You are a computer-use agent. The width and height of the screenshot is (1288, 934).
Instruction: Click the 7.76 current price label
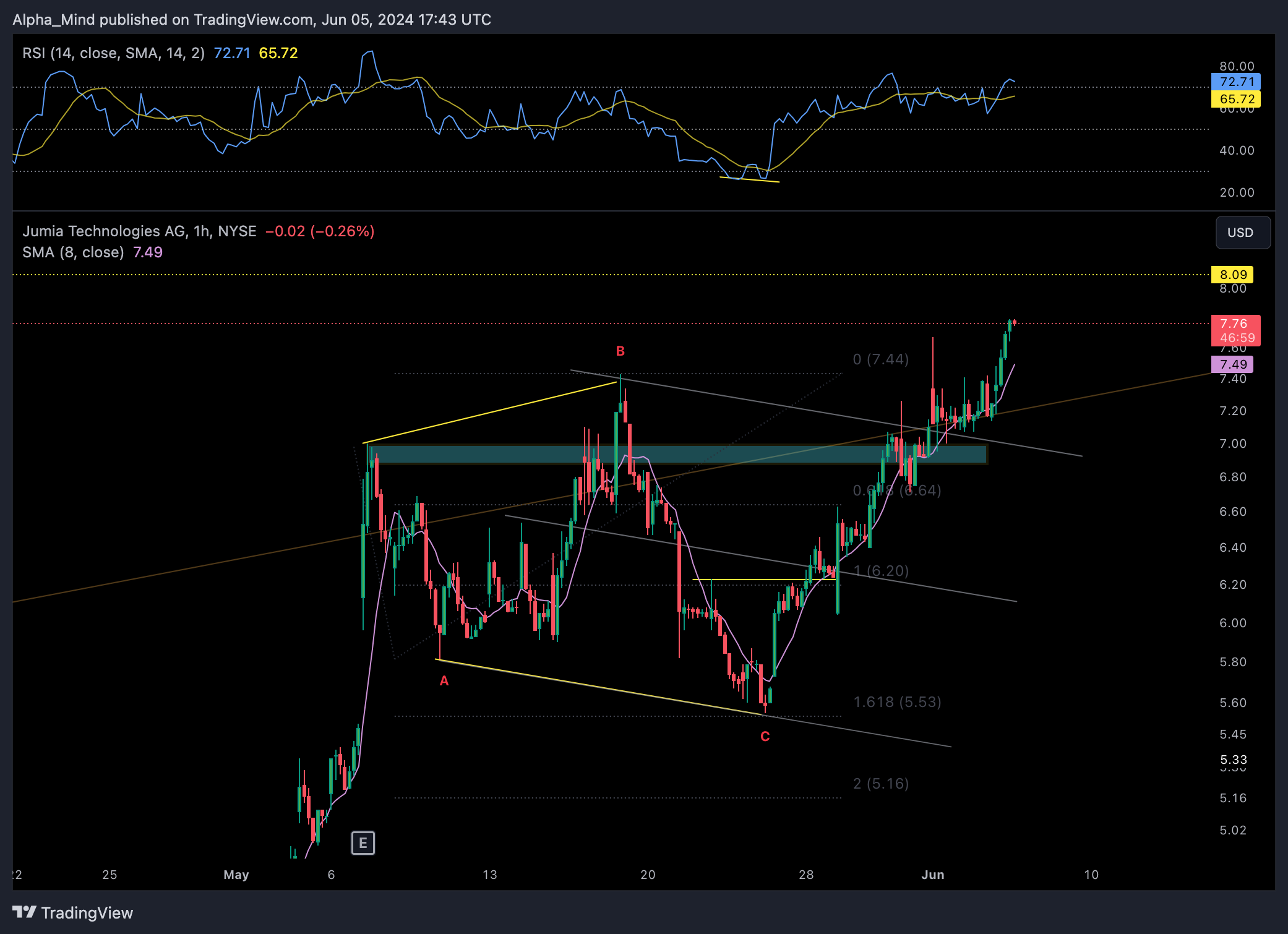pyautogui.click(x=1235, y=323)
